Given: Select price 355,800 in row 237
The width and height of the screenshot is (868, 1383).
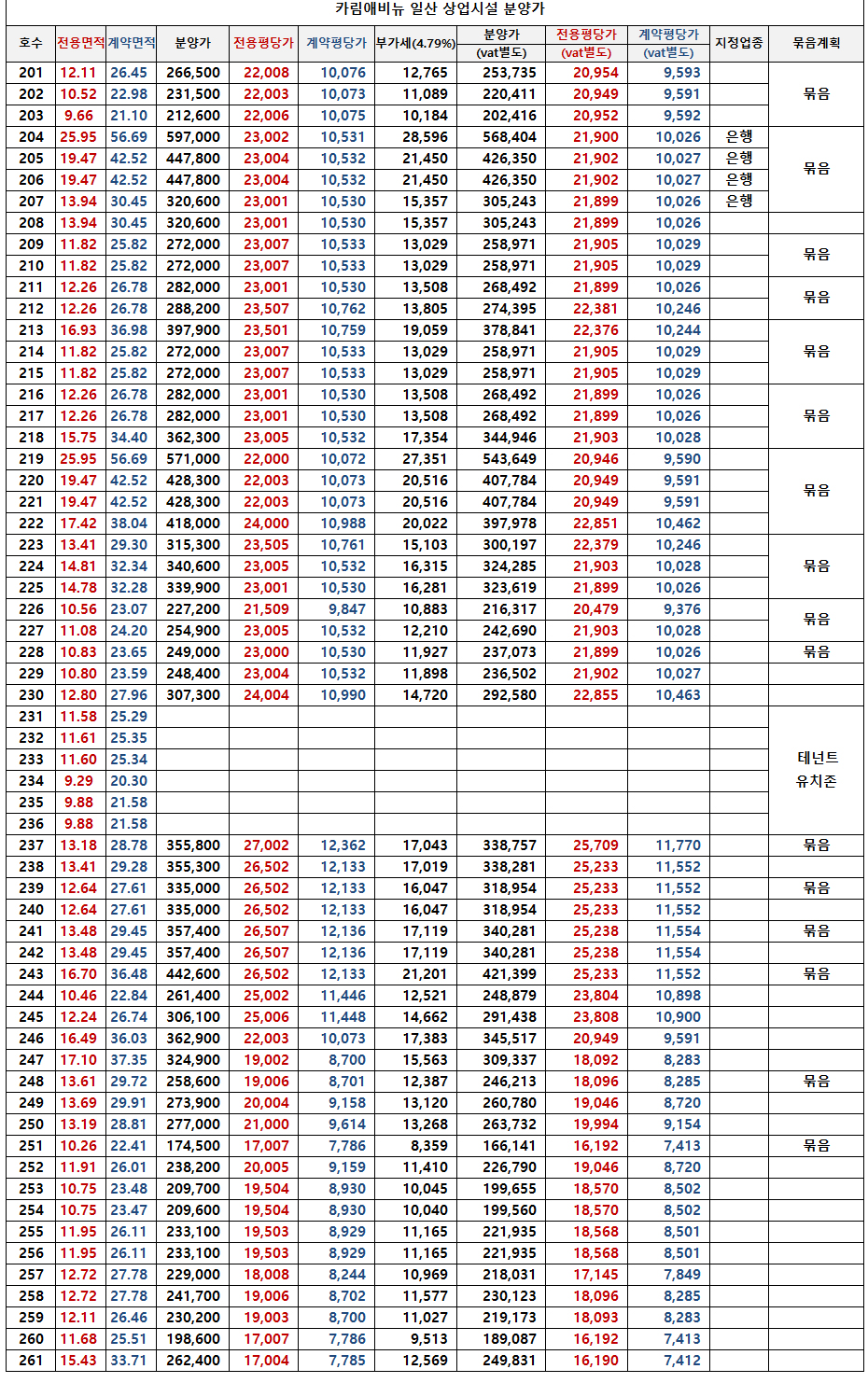Looking at the screenshot, I should click(x=193, y=845).
